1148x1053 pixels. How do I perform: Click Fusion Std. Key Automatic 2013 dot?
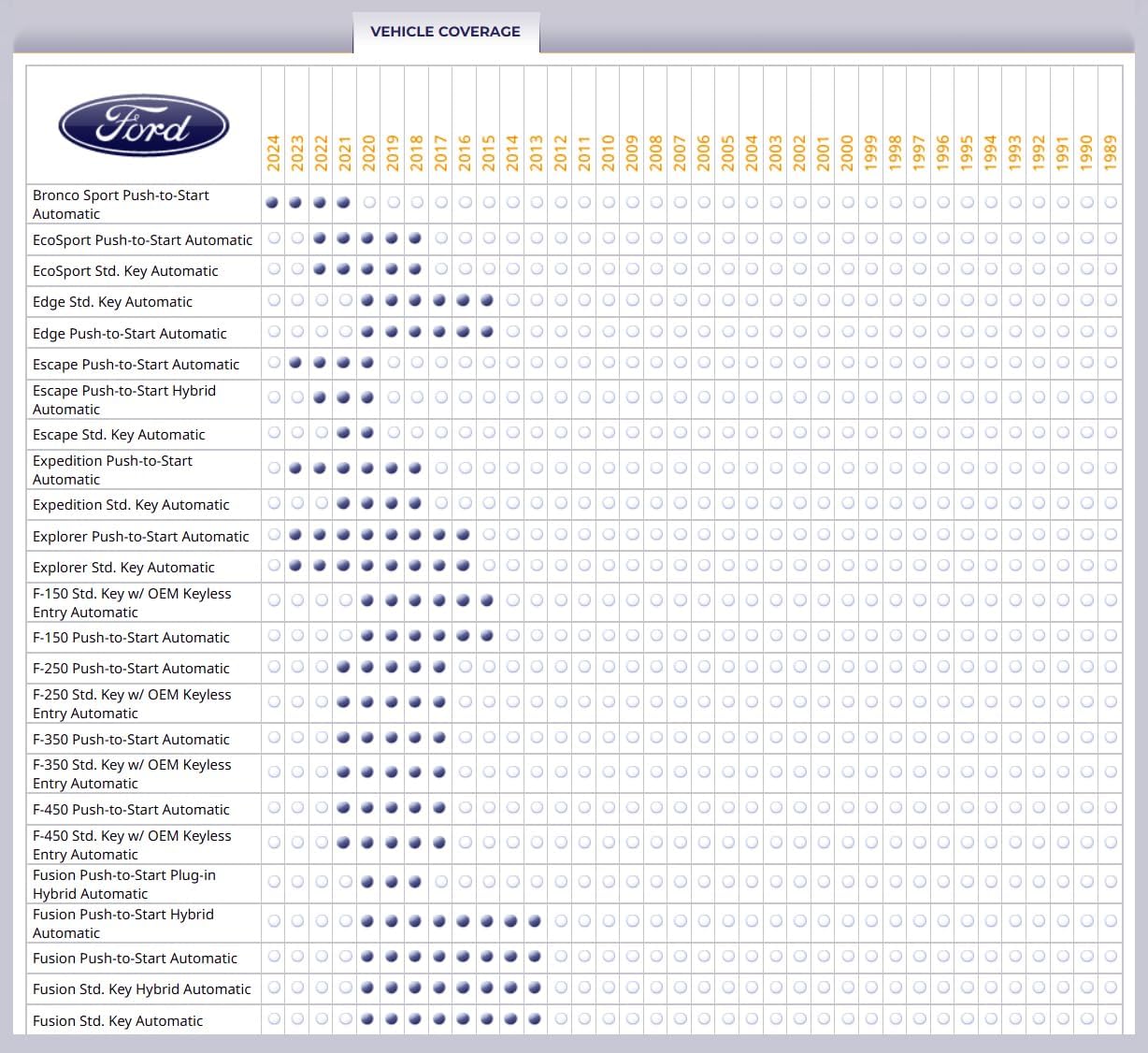(x=536, y=1019)
